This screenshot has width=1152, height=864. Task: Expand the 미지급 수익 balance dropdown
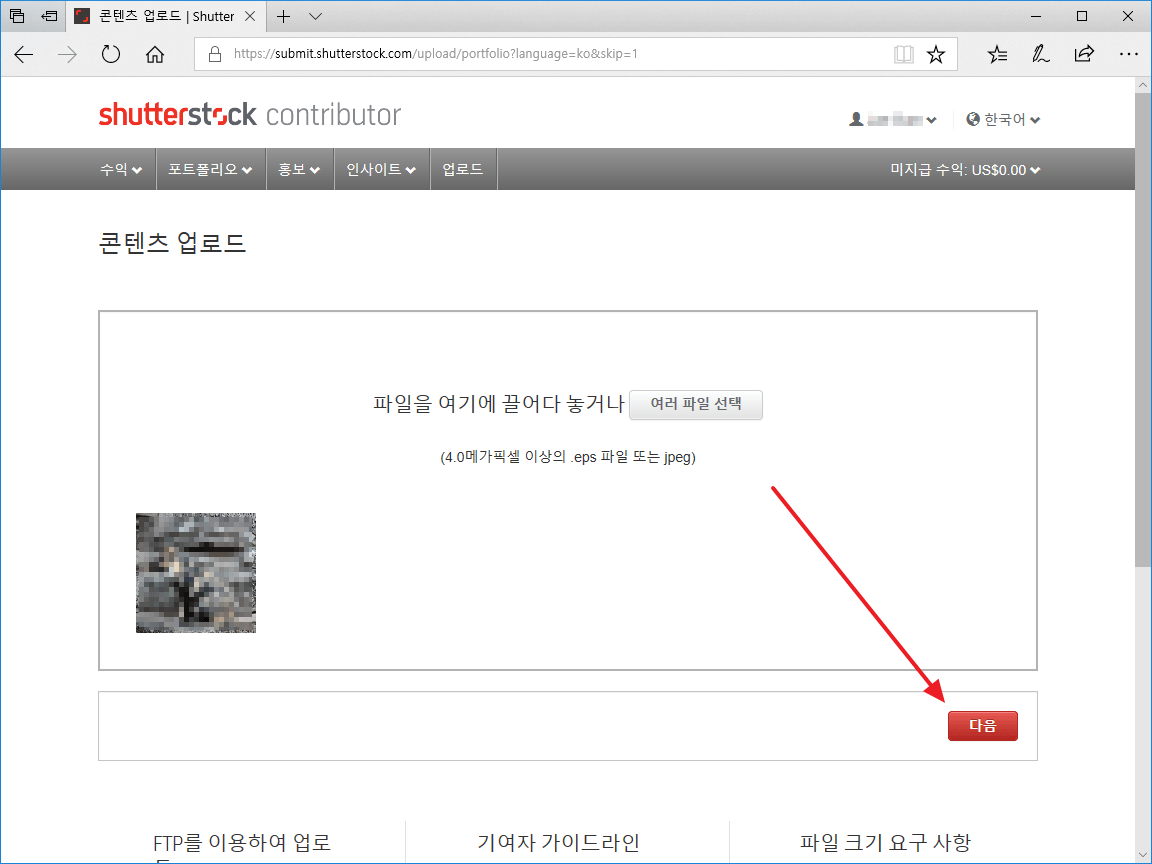coord(965,170)
